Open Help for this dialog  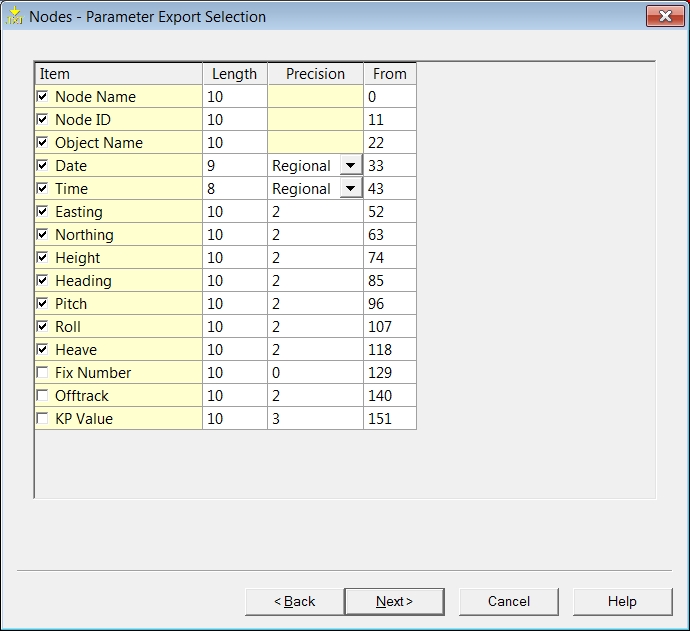pyautogui.click(x=621, y=601)
